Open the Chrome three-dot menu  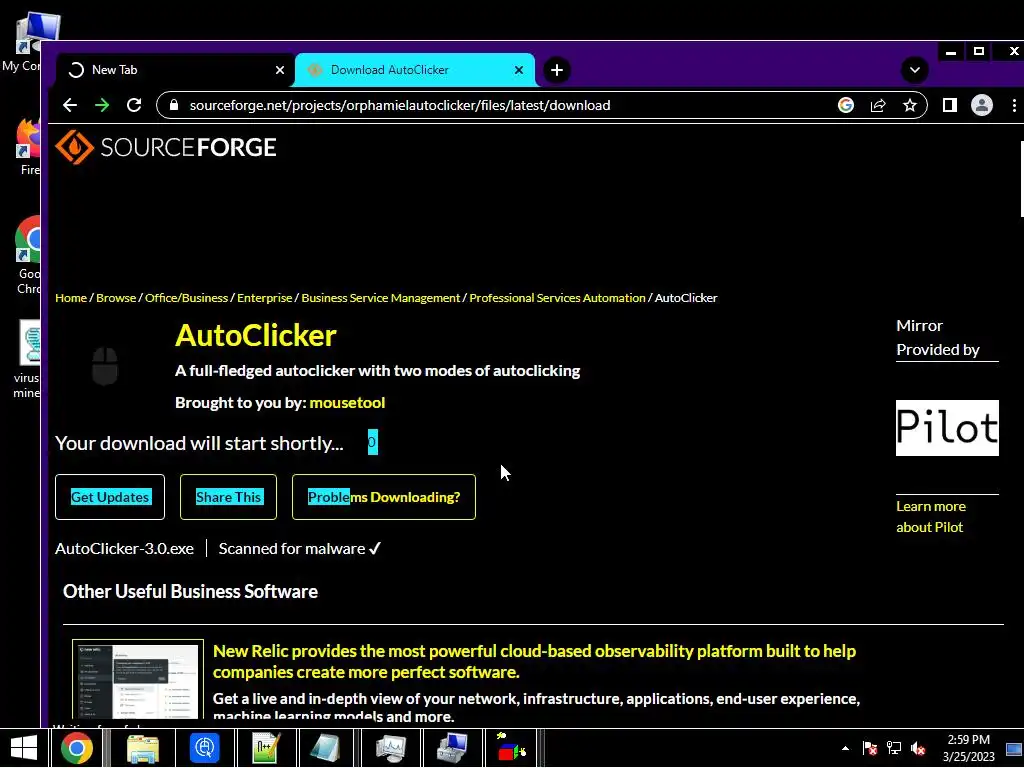click(1014, 105)
